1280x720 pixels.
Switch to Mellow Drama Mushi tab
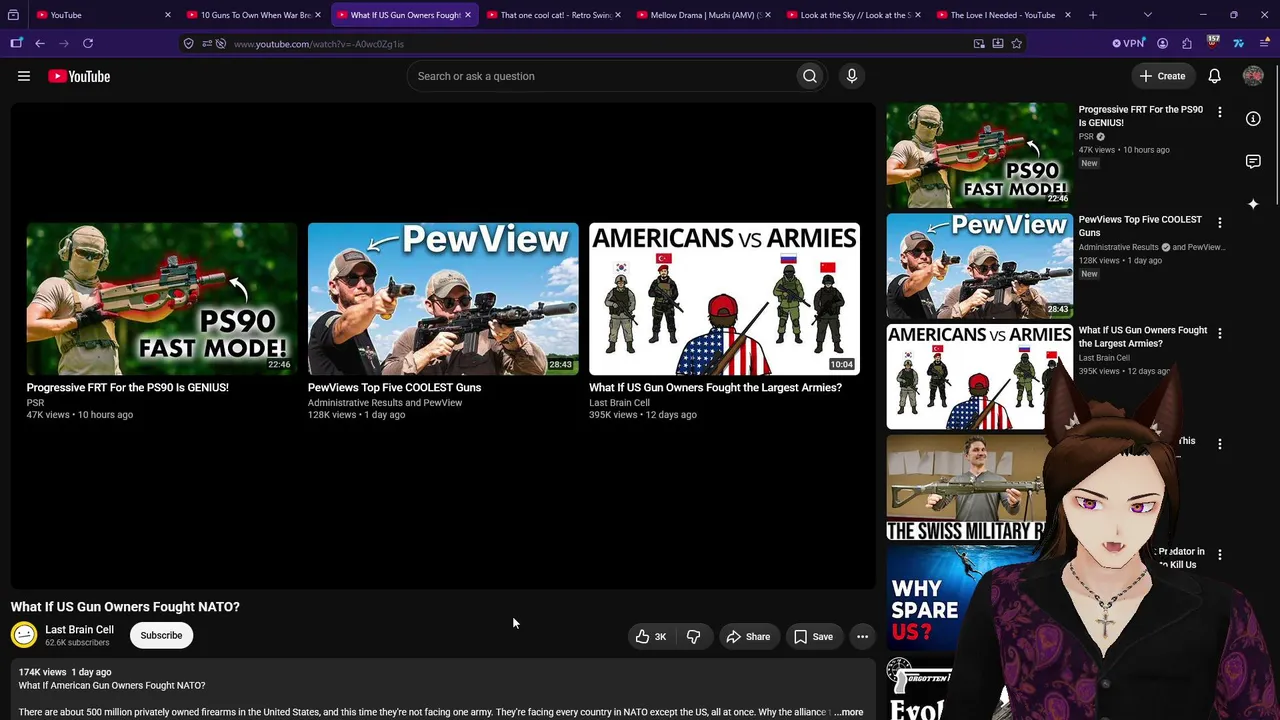point(703,15)
